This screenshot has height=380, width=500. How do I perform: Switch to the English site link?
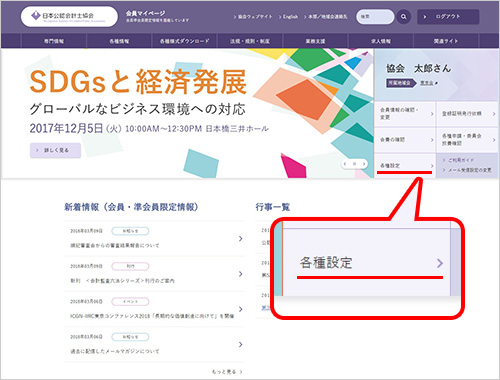pyautogui.click(x=288, y=16)
